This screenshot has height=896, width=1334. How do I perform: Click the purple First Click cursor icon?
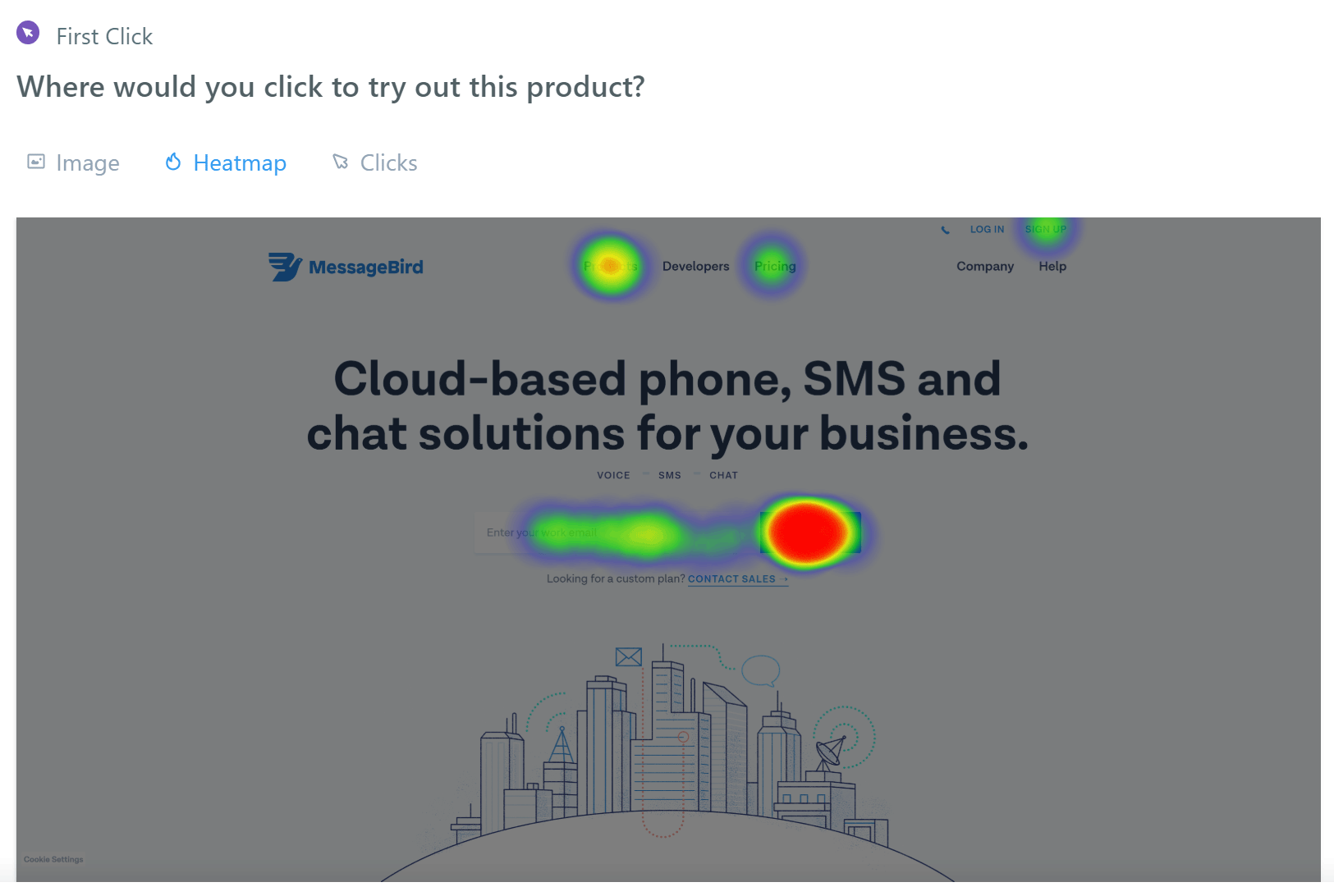pyautogui.click(x=28, y=33)
